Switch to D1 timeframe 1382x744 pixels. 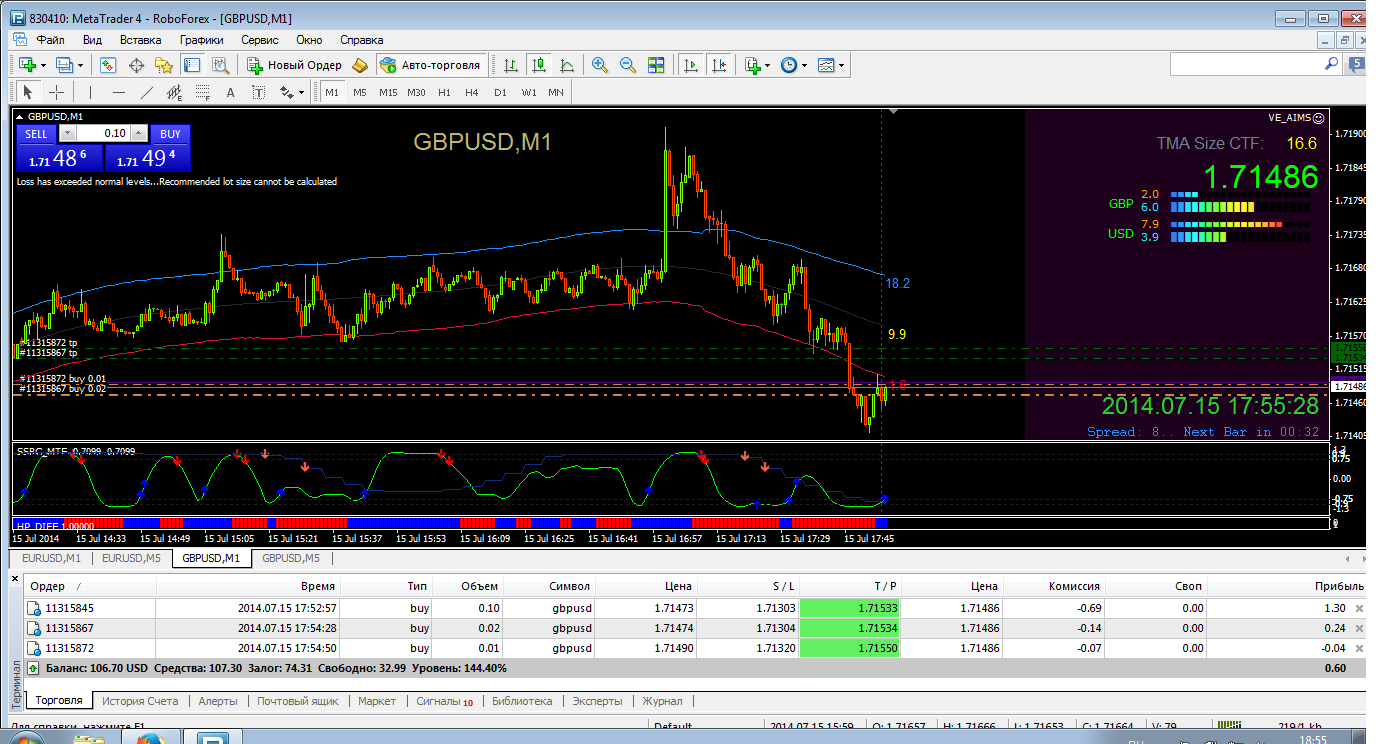coord(500,92)
